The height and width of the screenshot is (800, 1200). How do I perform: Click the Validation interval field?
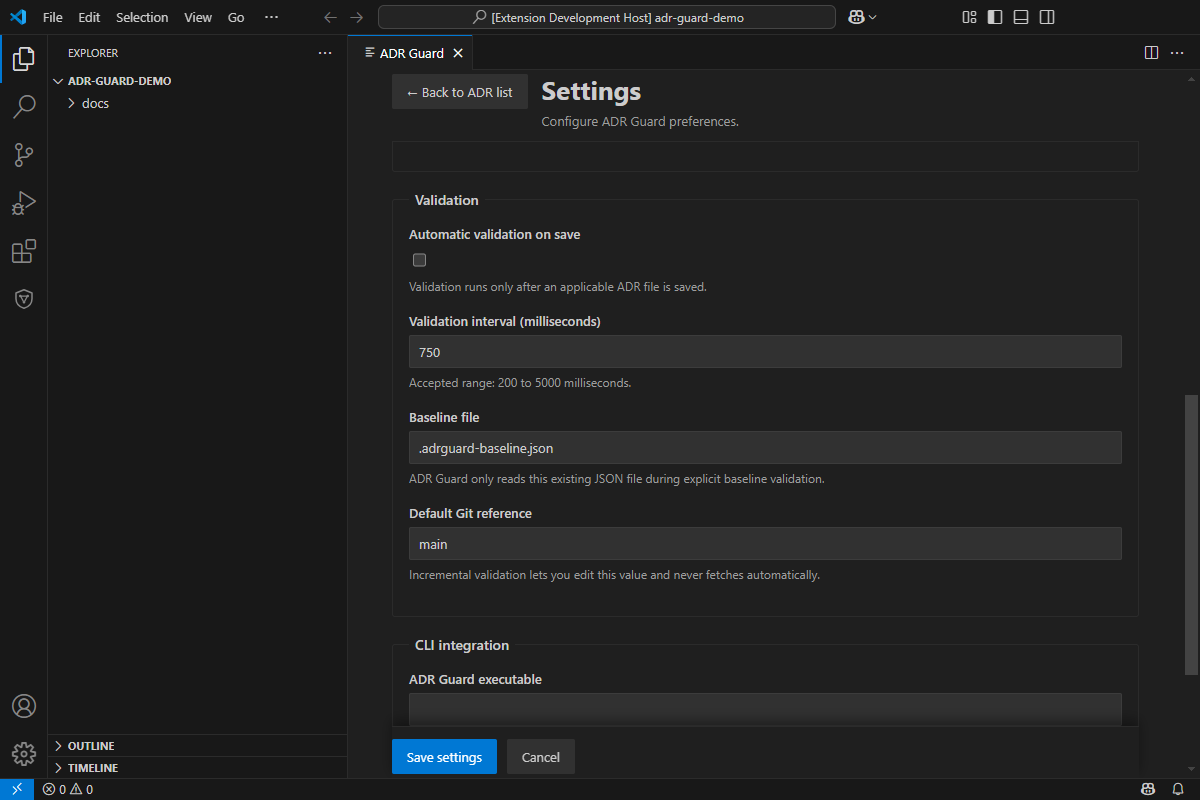coord(765,352)
